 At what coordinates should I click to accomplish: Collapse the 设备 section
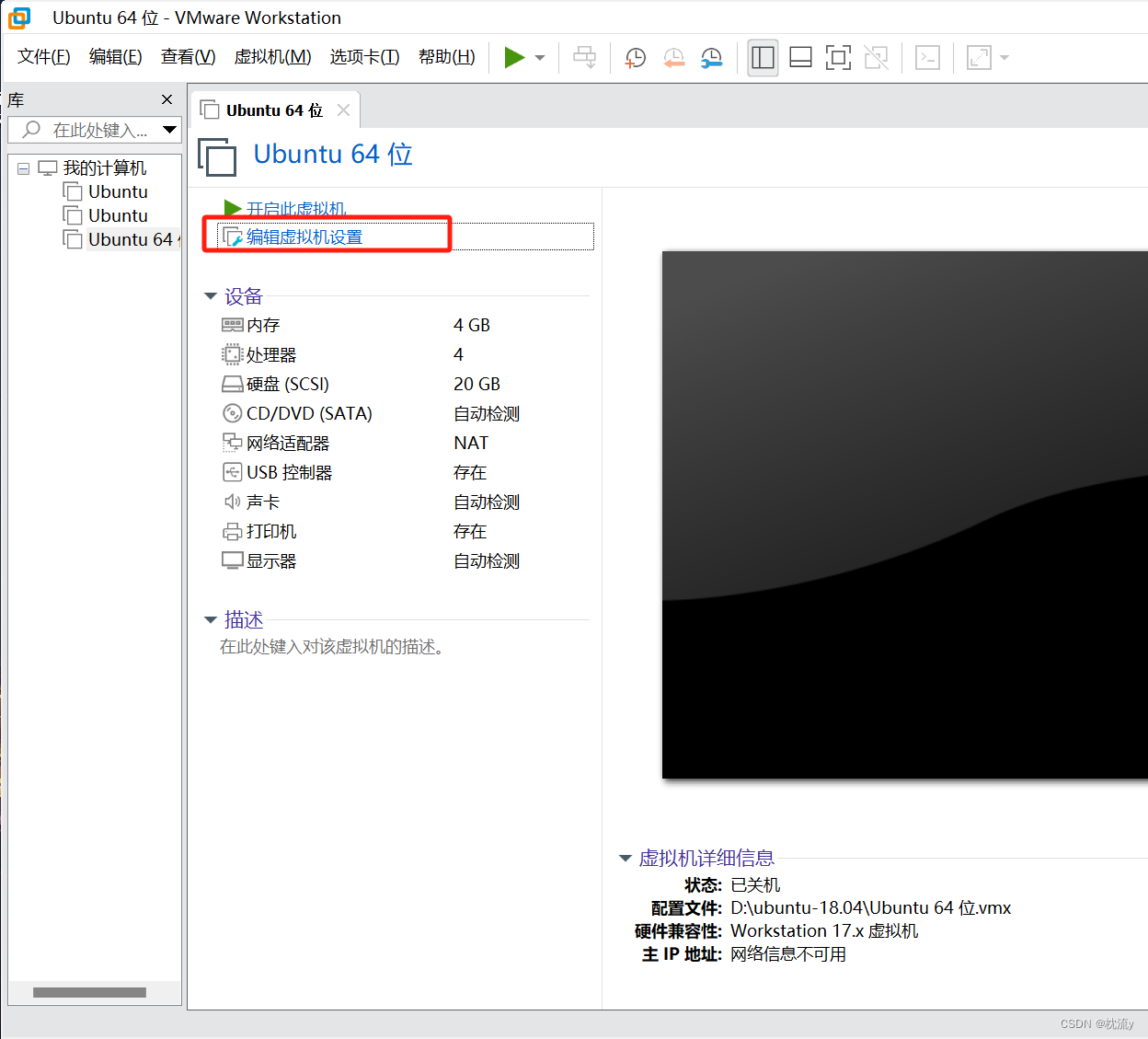(x=211, y=296)
